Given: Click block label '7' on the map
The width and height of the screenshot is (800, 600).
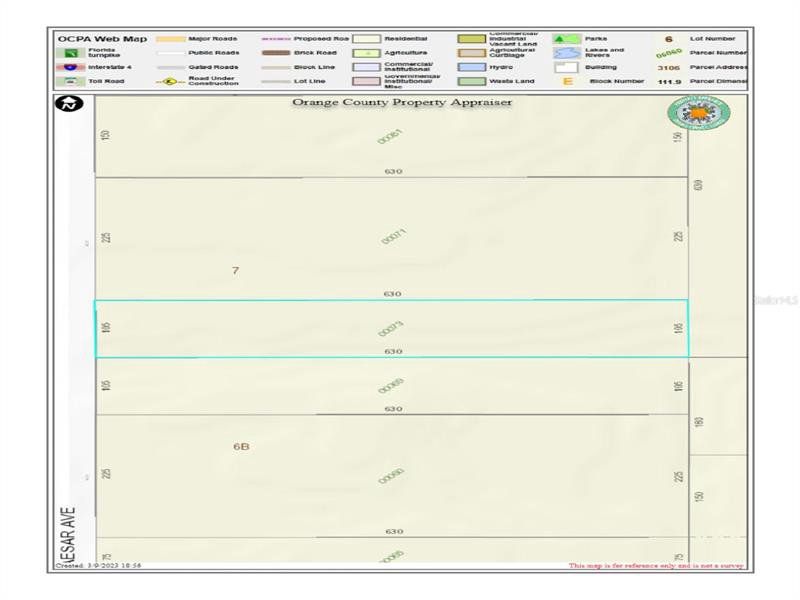Looking at the screenshot, I should pos(235,270).
